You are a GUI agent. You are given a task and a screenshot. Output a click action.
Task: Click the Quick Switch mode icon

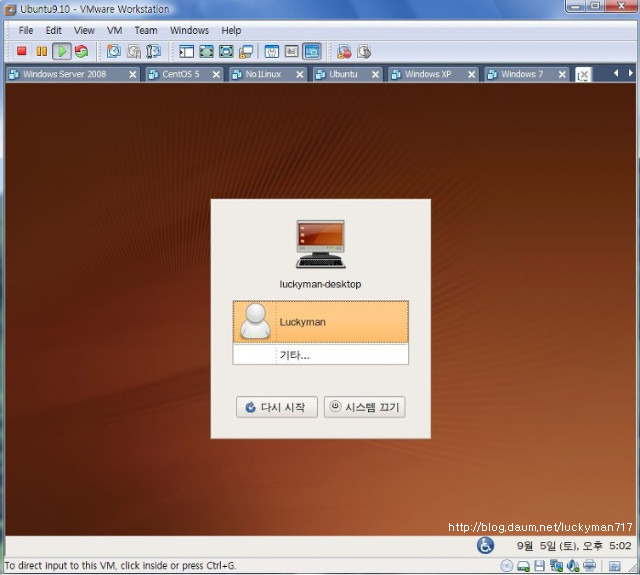(226, 51)
